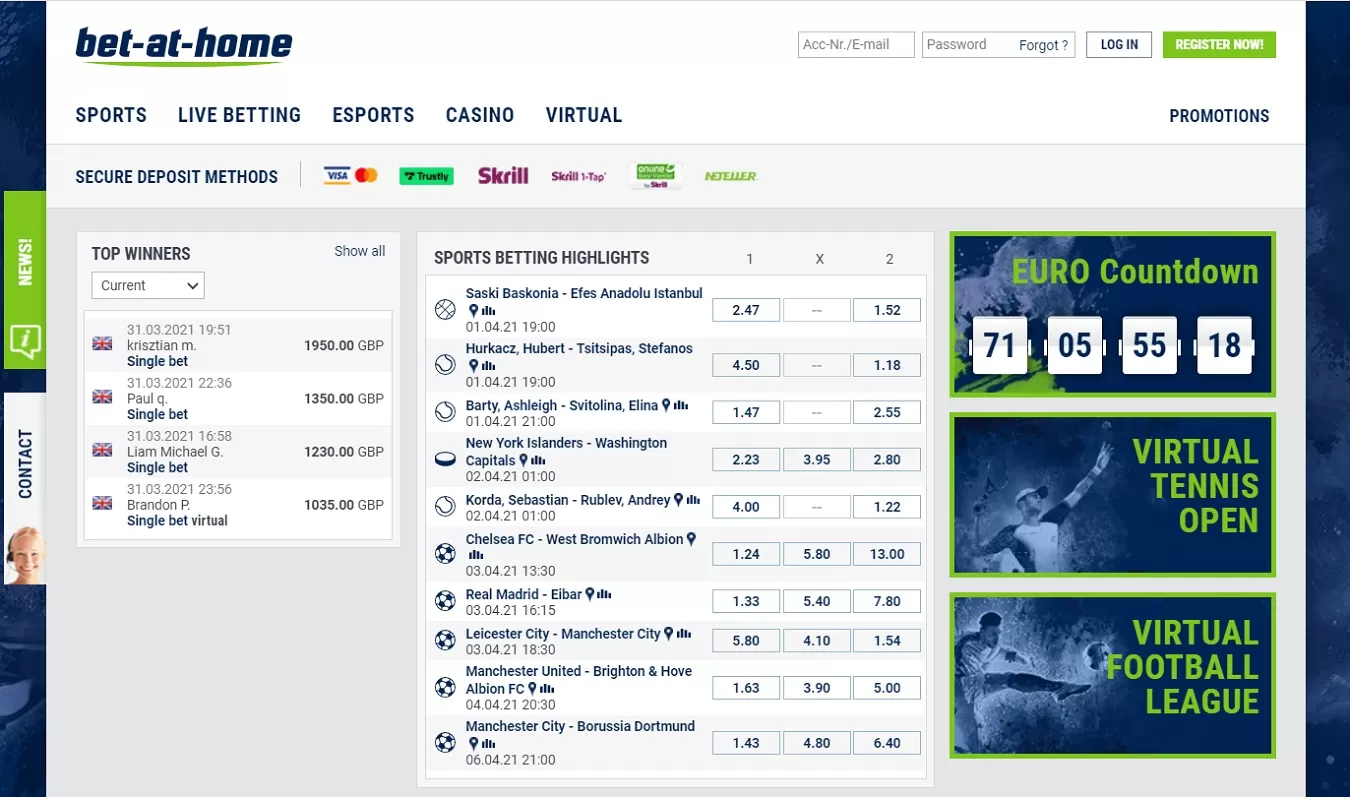Click statistics icon for Barty - Svitolina match
1350x797 pixels.
click(x=681, y=406)
